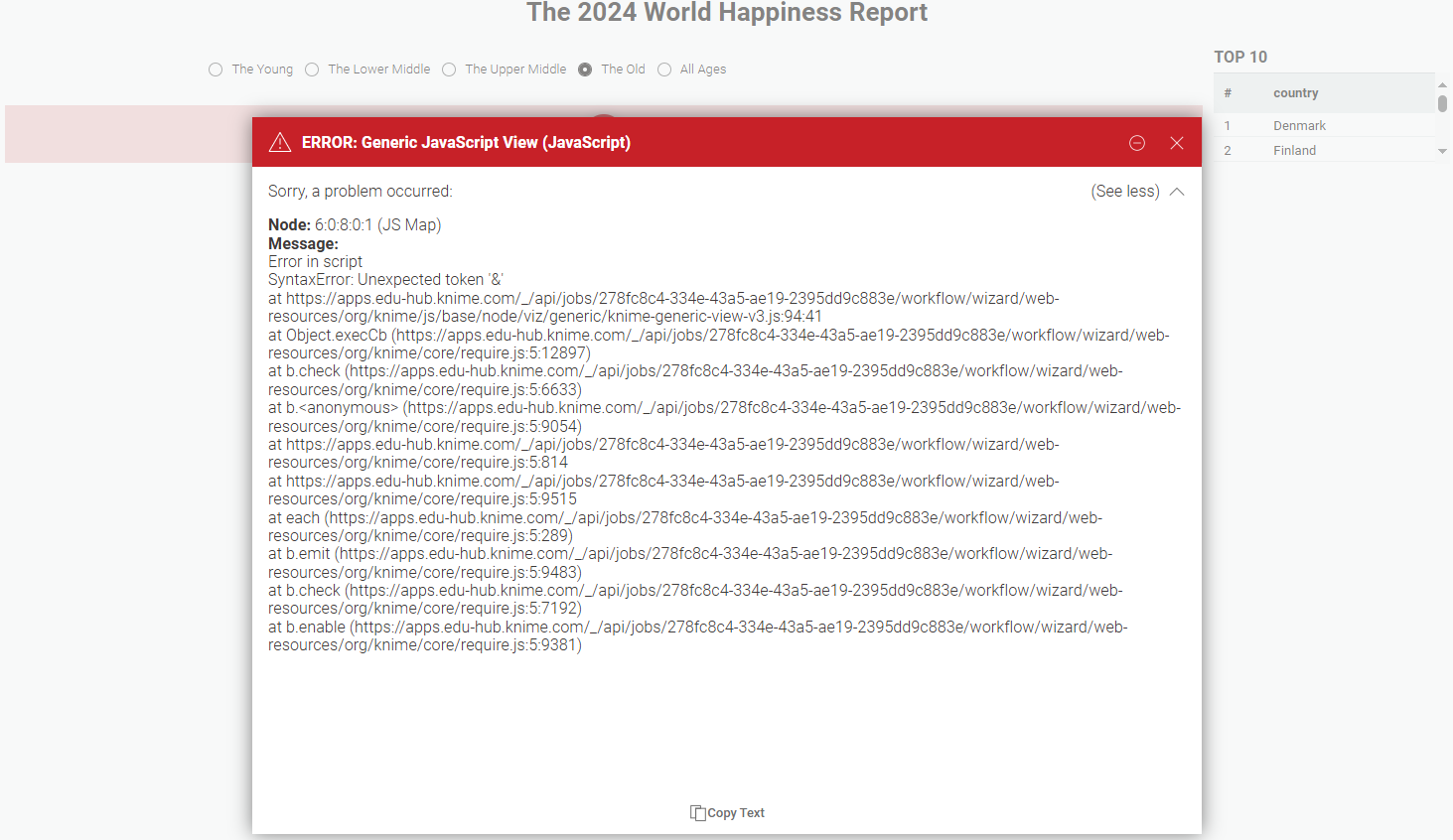Click the pink error banner behind dialog

coord(127,134)
